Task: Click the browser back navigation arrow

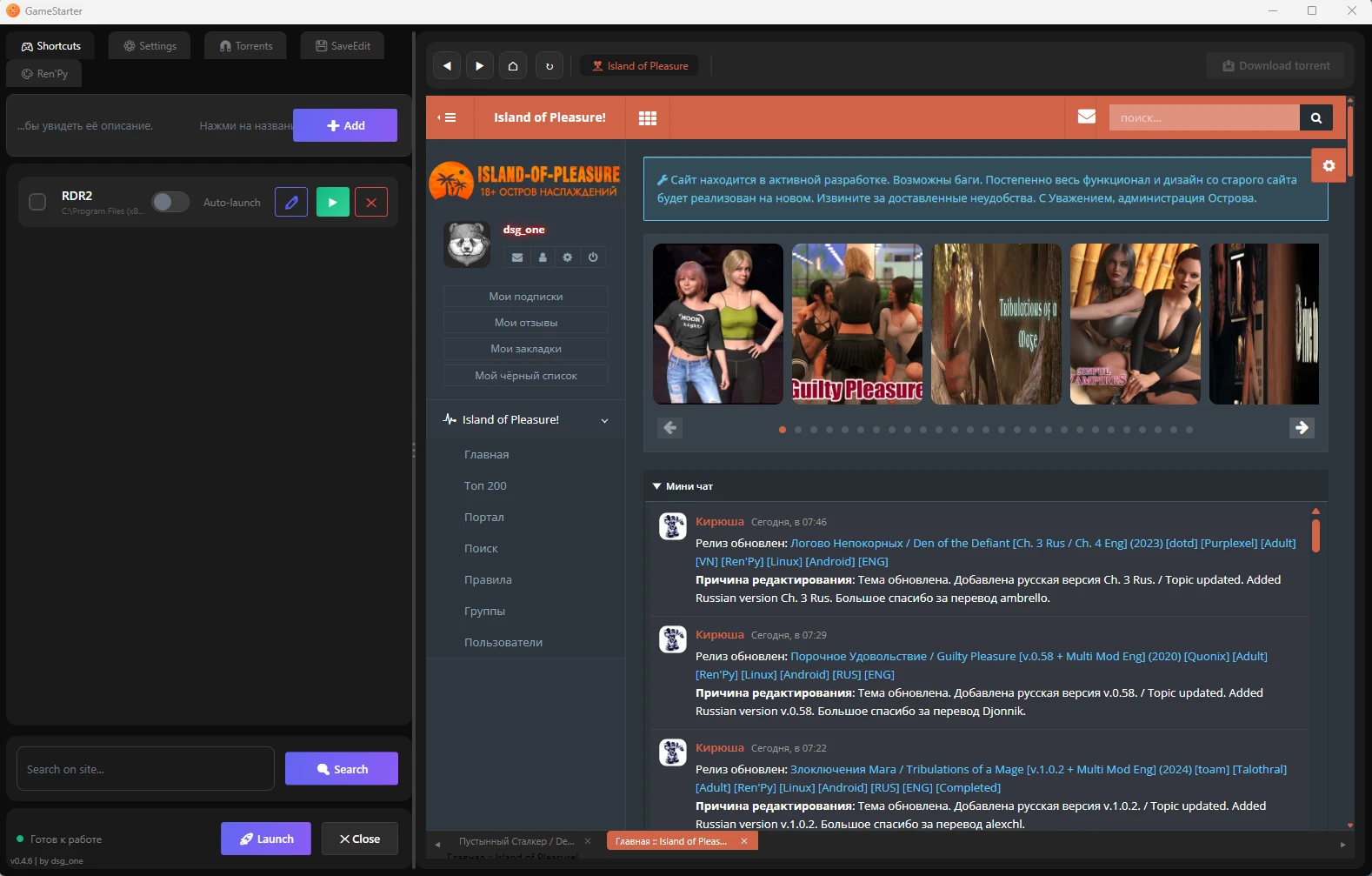Action: (x=446, y=66)
